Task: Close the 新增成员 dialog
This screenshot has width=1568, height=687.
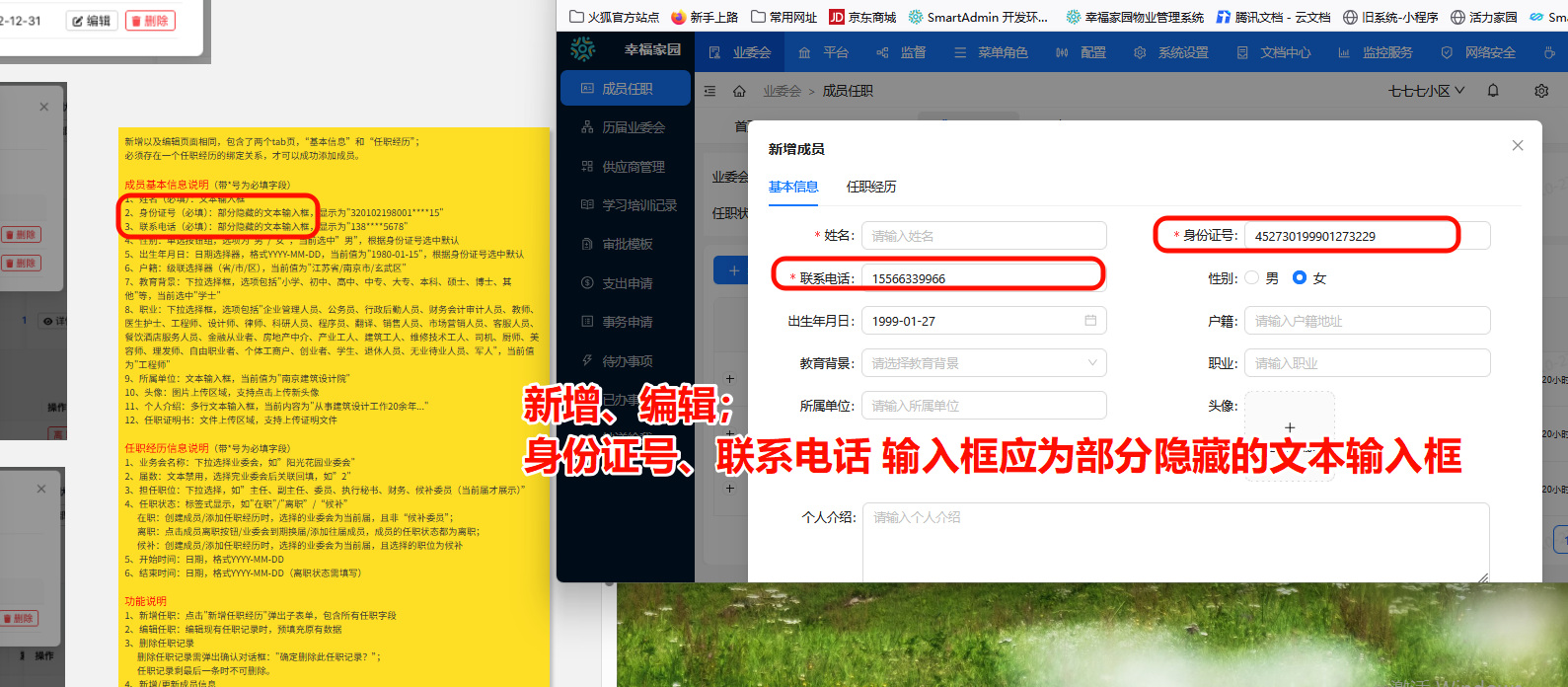Action: (1518, 145)
